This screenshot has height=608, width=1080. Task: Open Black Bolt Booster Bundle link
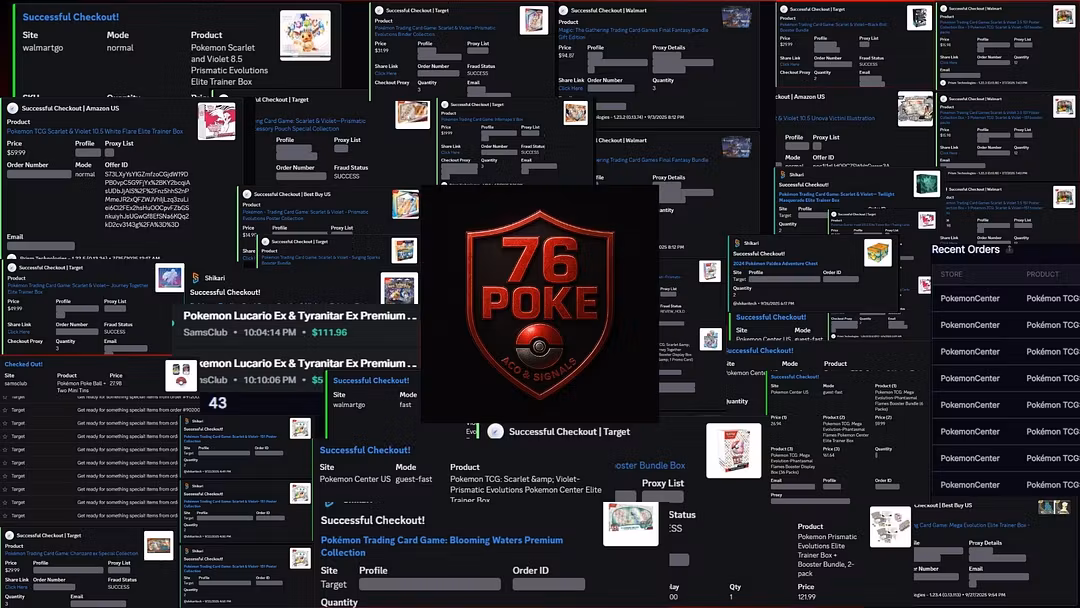click(833, 27)
